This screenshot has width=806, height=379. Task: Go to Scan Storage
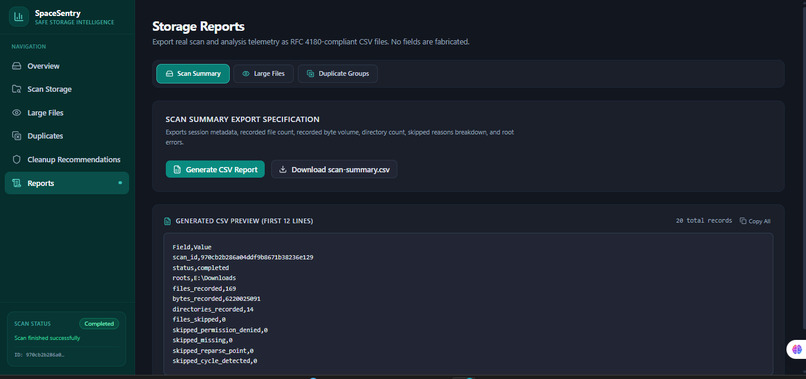tap(67, 89)
